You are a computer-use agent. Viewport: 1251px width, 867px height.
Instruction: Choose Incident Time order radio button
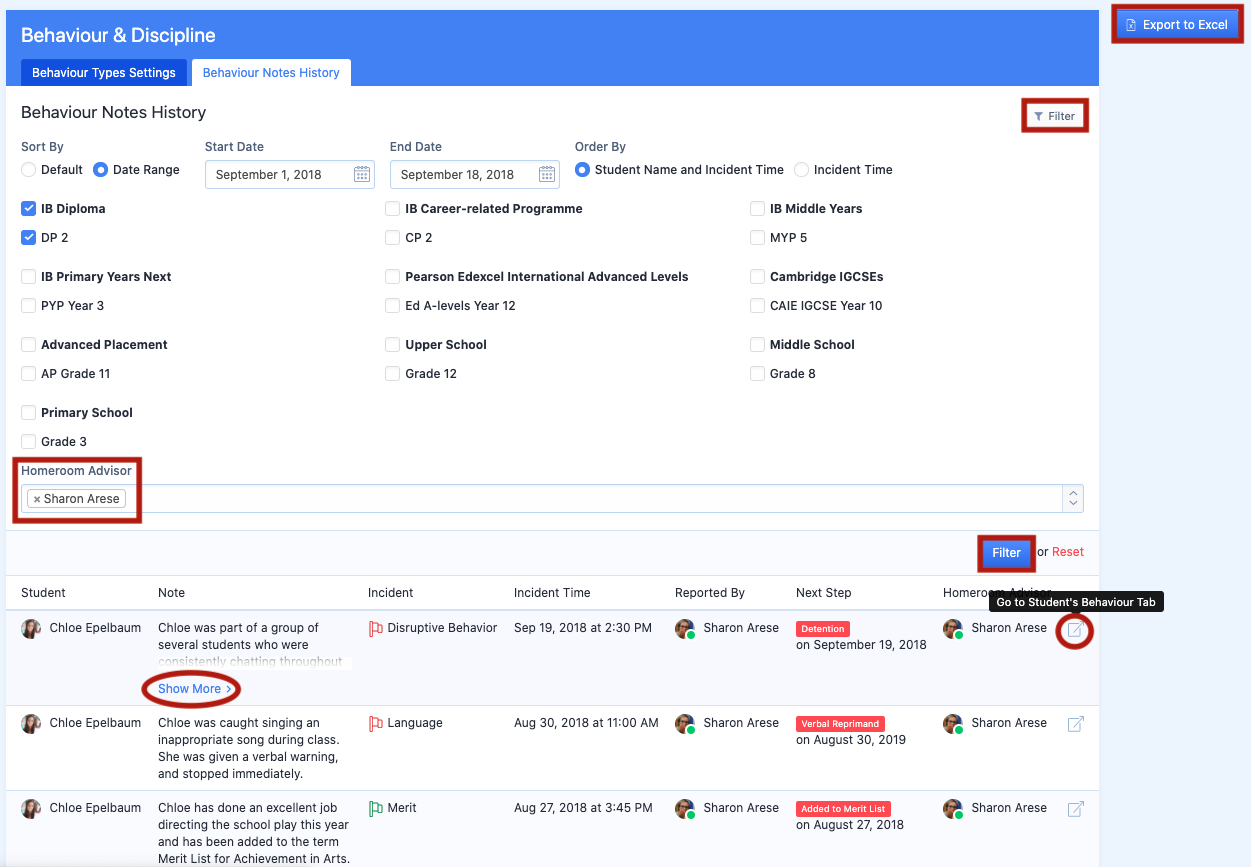pyautogui.click(x=801, y=170)
